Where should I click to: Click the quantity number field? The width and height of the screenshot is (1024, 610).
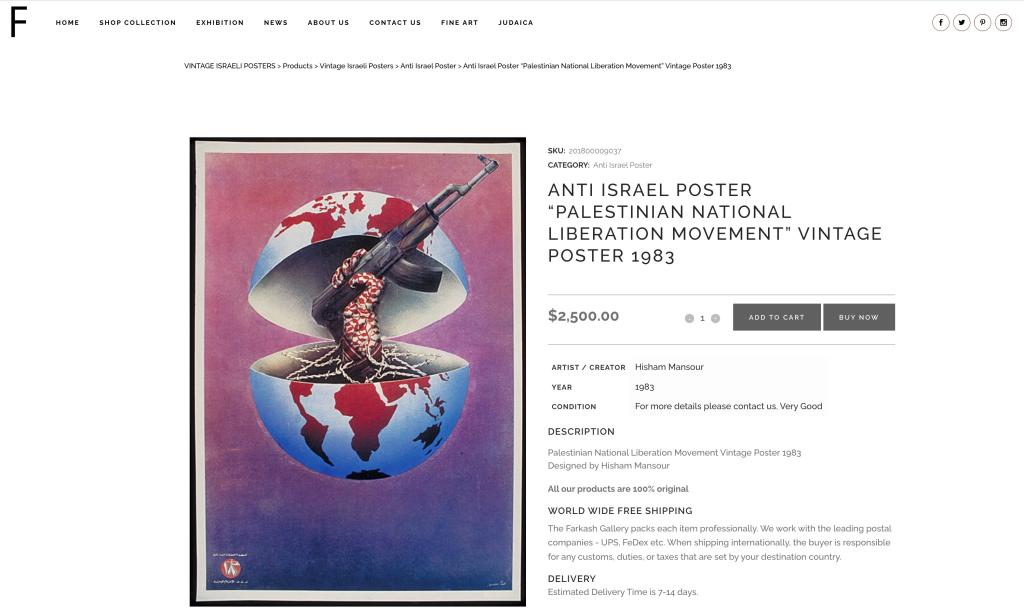coord(702,318)
